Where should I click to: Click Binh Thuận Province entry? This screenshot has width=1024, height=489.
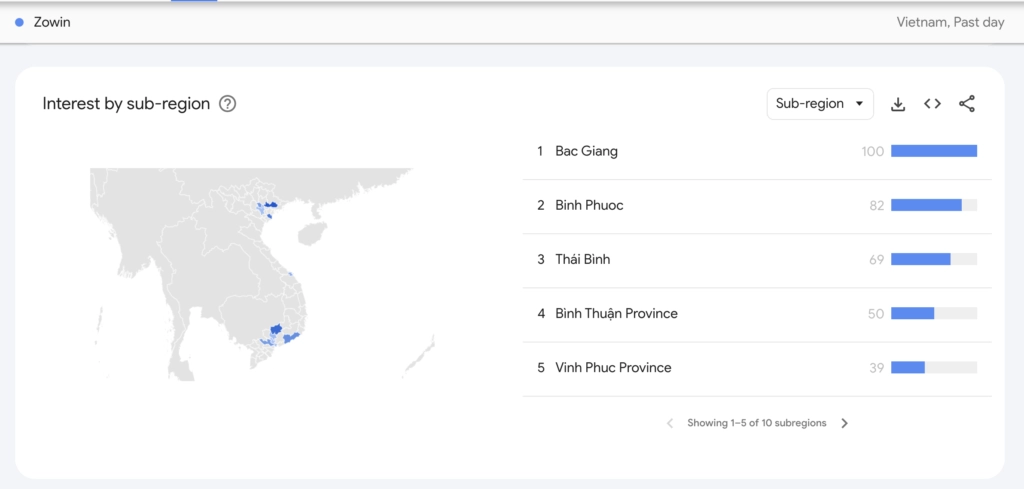(616, 313)
